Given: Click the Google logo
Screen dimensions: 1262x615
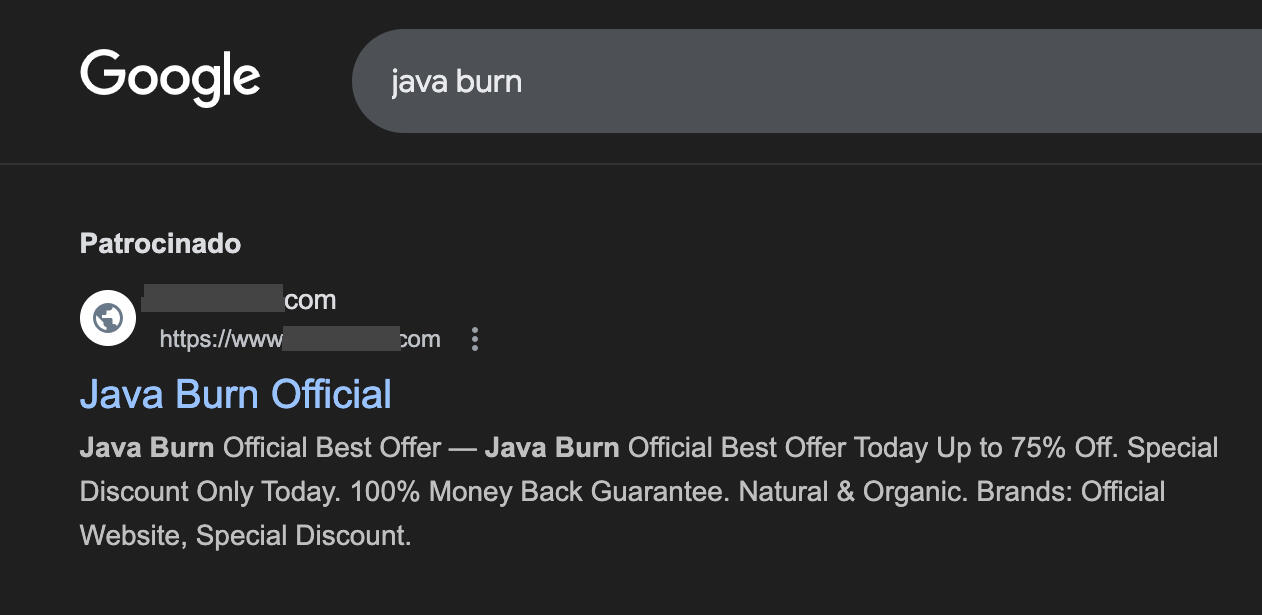Looking at the screenshot, I should (x=170, y=78).
